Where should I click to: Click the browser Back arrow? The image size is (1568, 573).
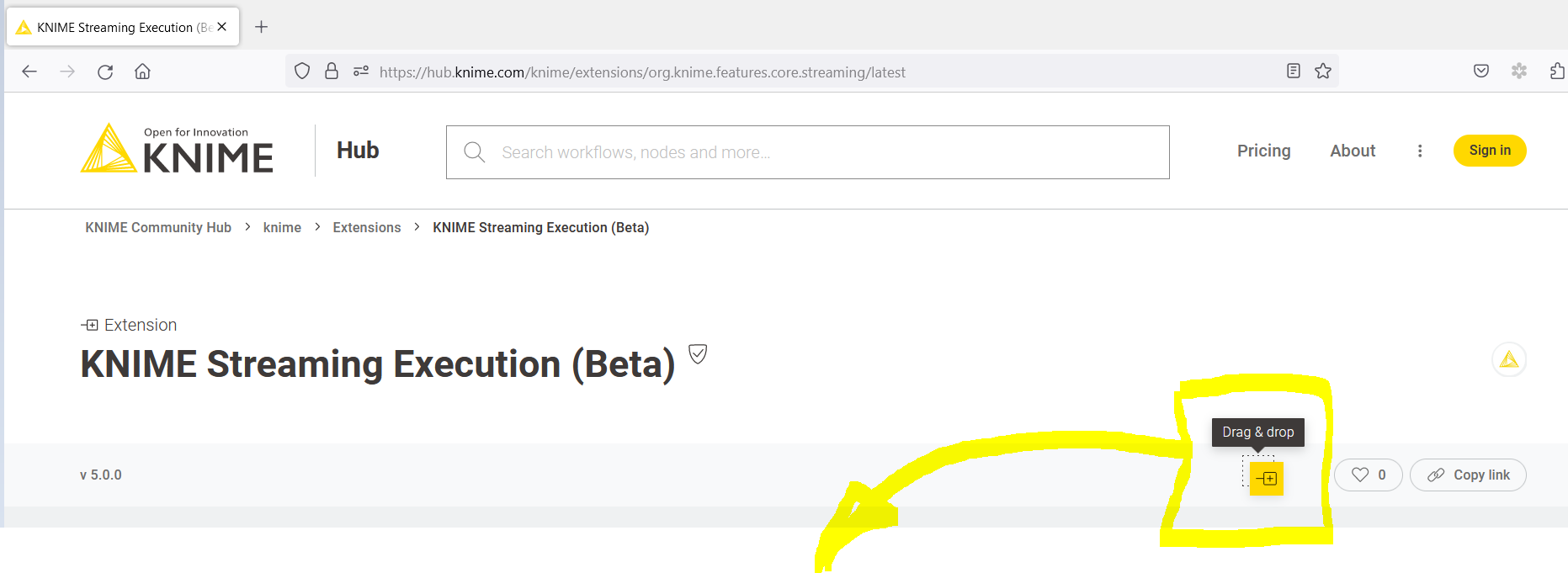click(29, 72)
